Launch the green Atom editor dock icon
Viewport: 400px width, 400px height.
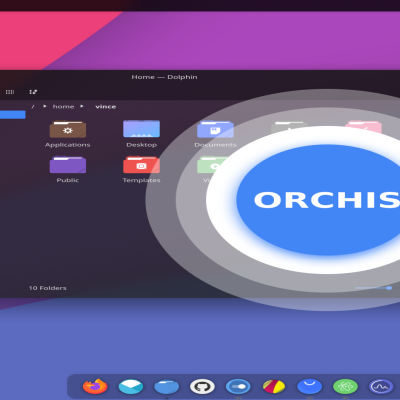(x=345, y=387)
